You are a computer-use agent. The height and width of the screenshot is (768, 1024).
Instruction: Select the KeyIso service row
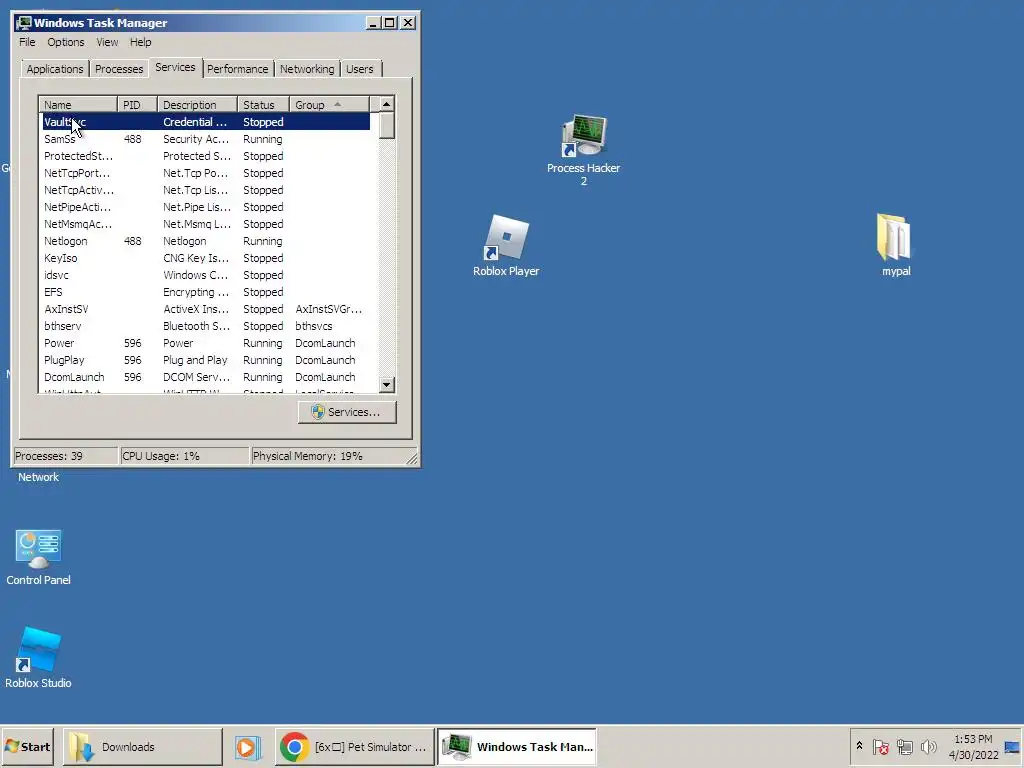click(x=206, y=258)
